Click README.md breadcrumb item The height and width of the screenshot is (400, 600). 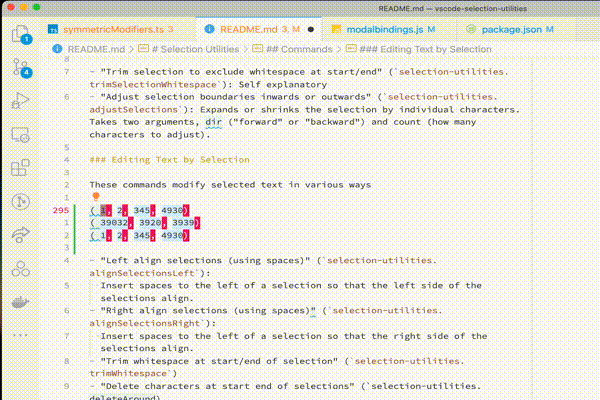click(x=96, y=49)
